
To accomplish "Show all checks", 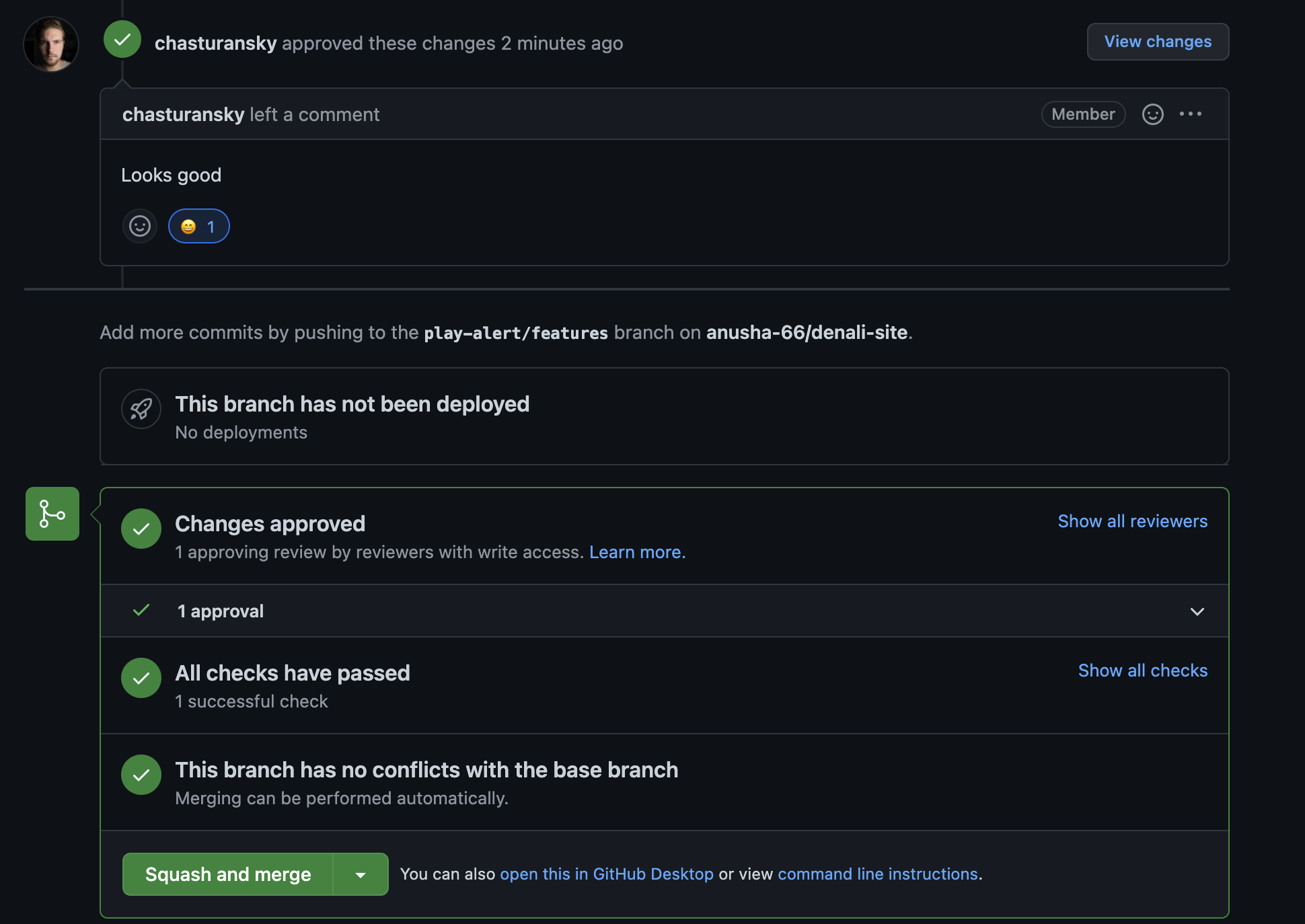I will [1142, 670].
